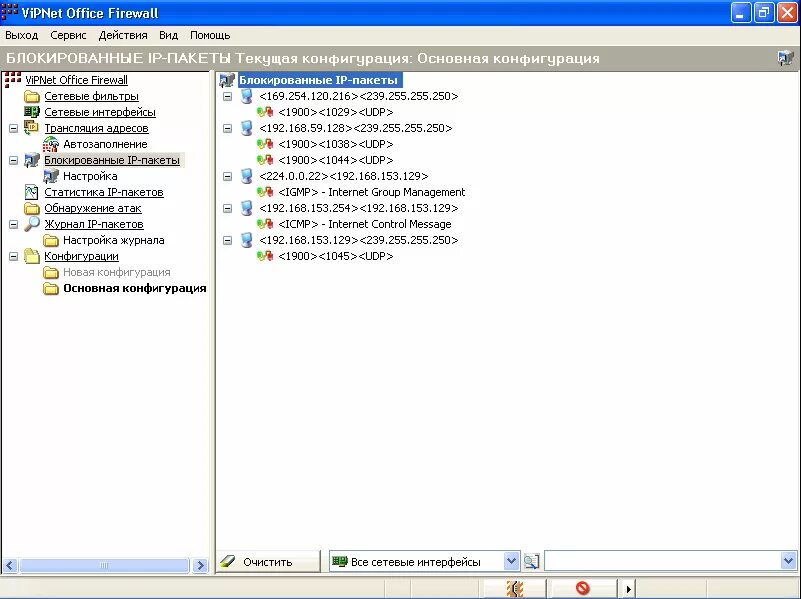Image resolution: width=801 pixels, height=599 pixels.
Task: Select <1900><1044><UDP> entry
Action: coord(336,160)
